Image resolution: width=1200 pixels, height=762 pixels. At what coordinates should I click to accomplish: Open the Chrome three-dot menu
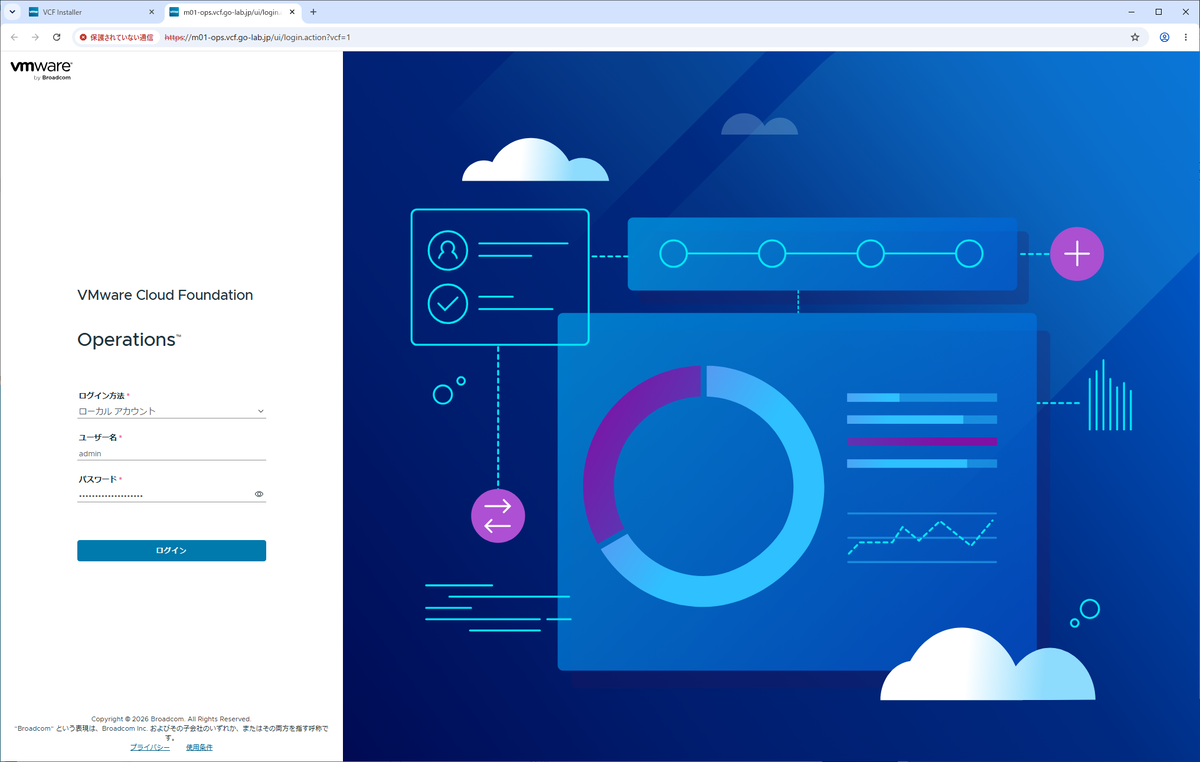pos(1186,37)
